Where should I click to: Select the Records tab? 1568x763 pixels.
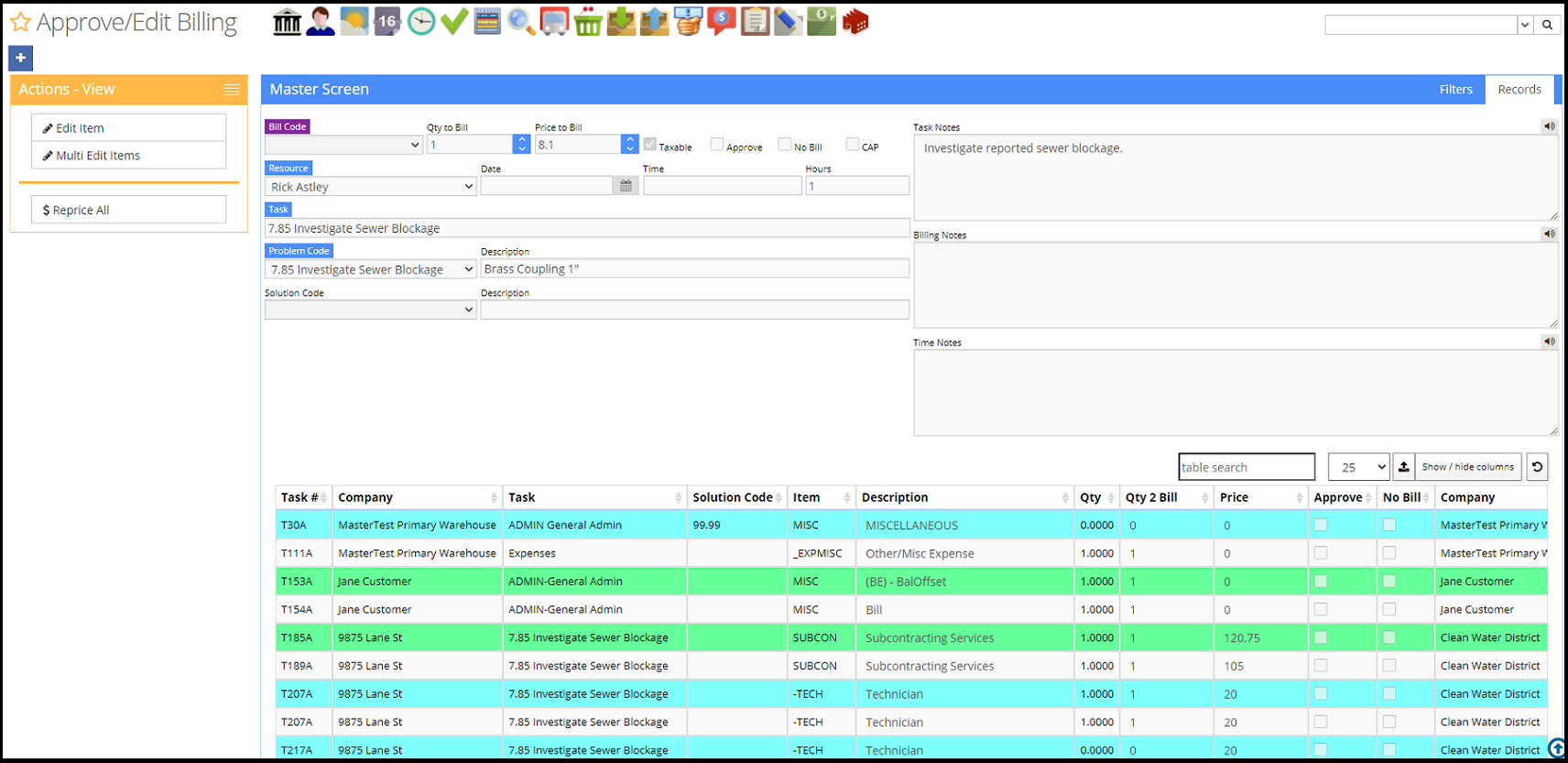point(1519,89)
